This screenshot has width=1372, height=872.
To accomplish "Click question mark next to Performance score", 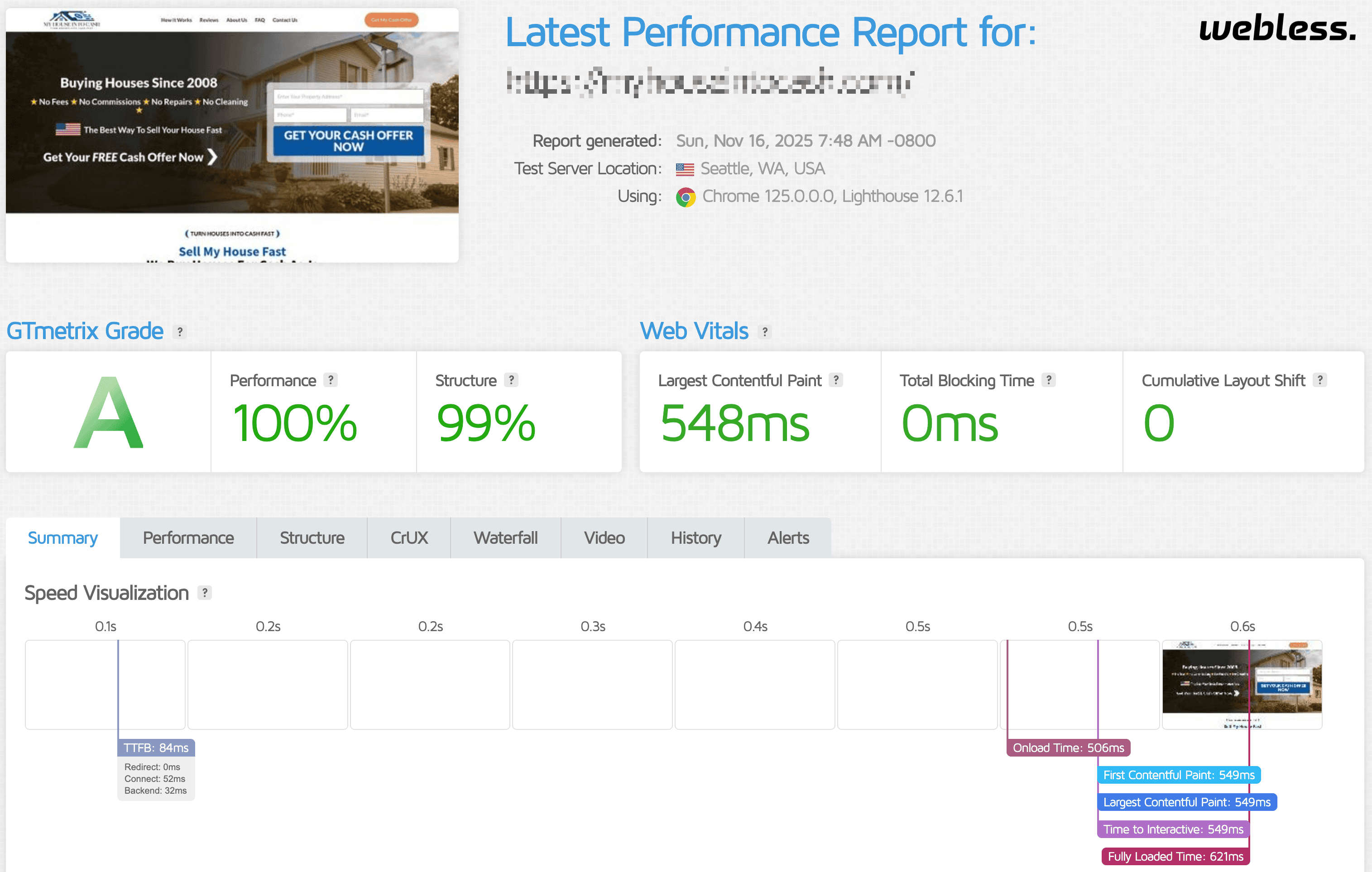I will [331, 380].
